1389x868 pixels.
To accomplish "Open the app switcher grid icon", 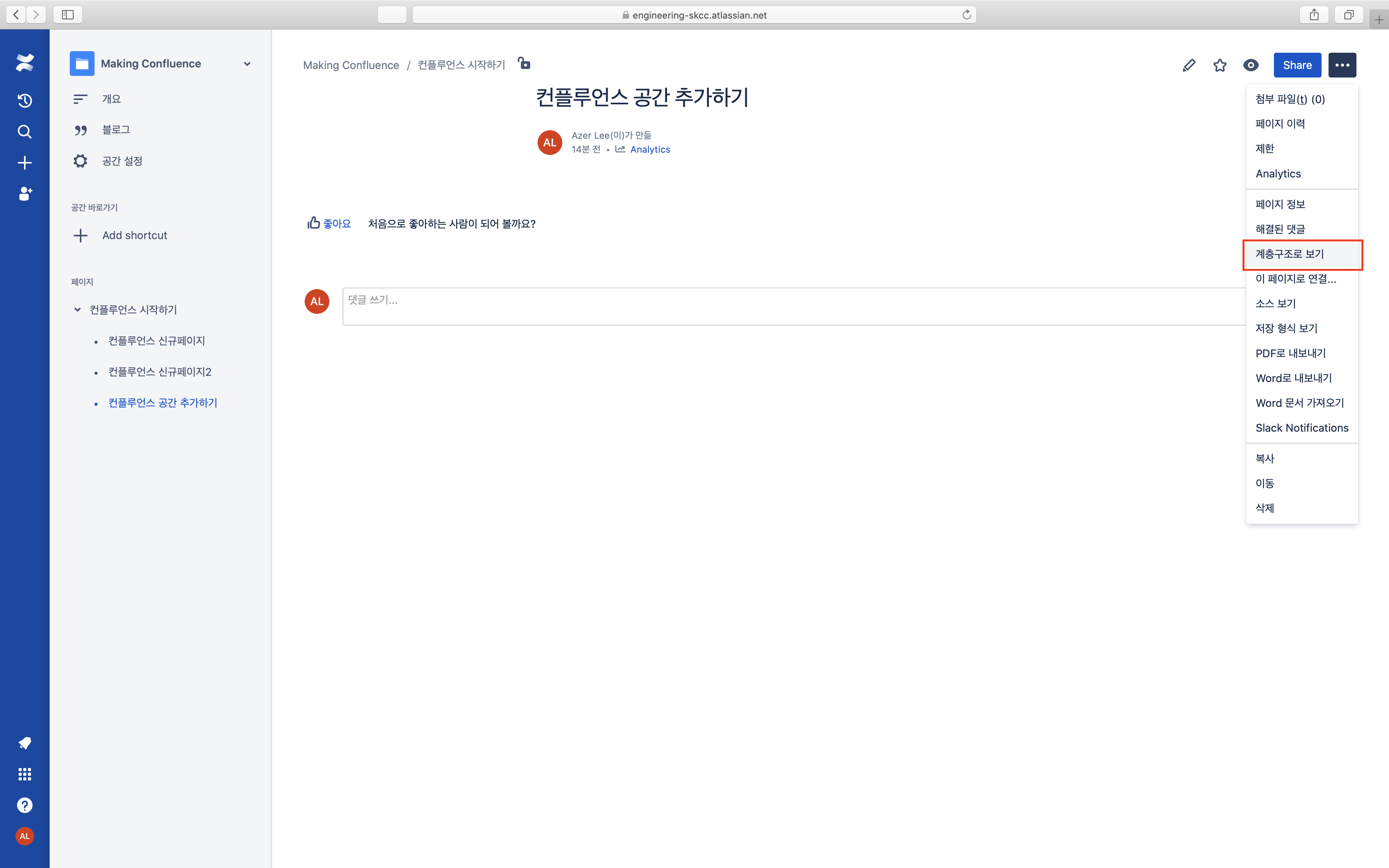I will (25, 774).
